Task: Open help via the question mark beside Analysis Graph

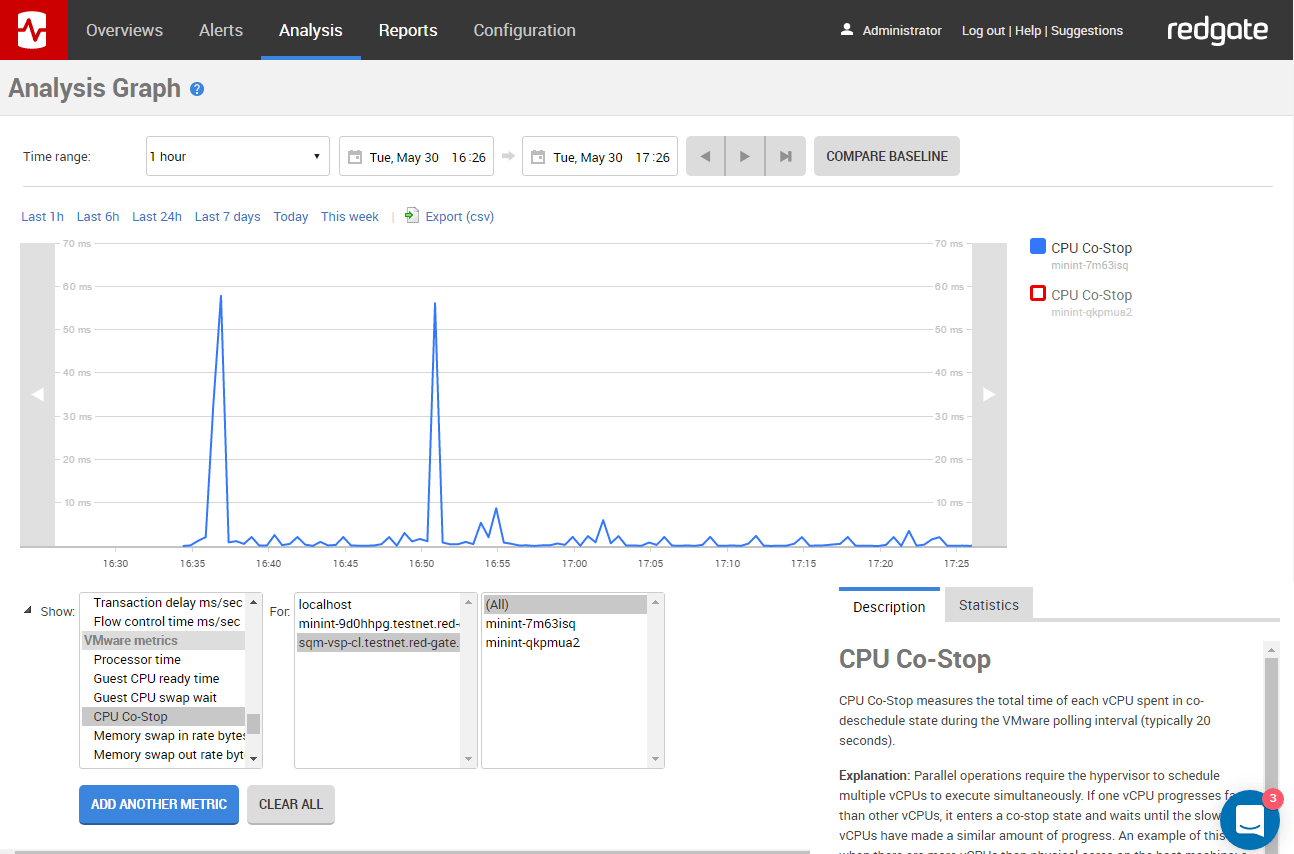Action: tap(197, 89)
